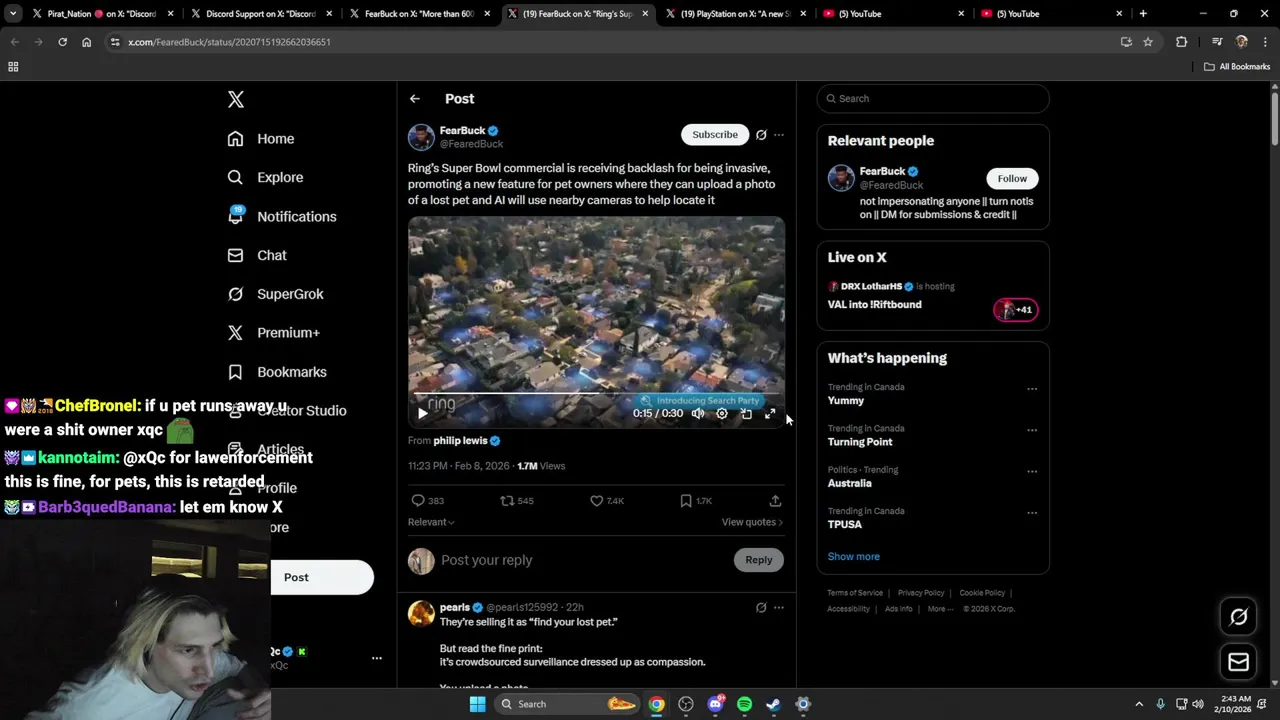1280x720 pixels.
Task: Open DRX LotharHS live broadcast
Action: 933,296
